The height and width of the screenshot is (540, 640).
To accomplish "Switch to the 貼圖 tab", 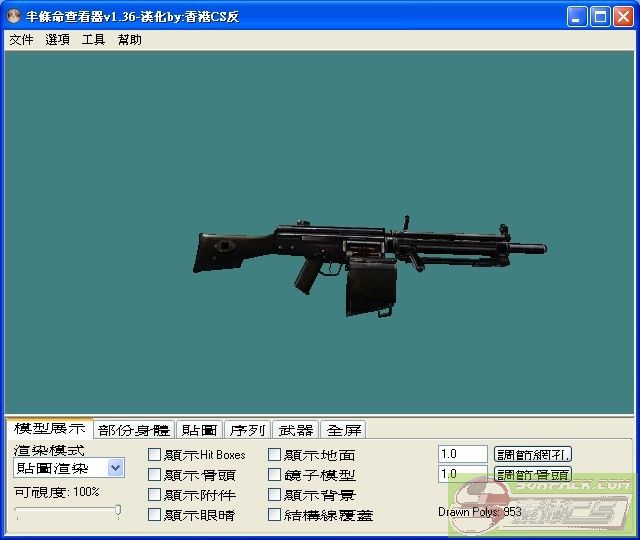I will click(199, 430).
